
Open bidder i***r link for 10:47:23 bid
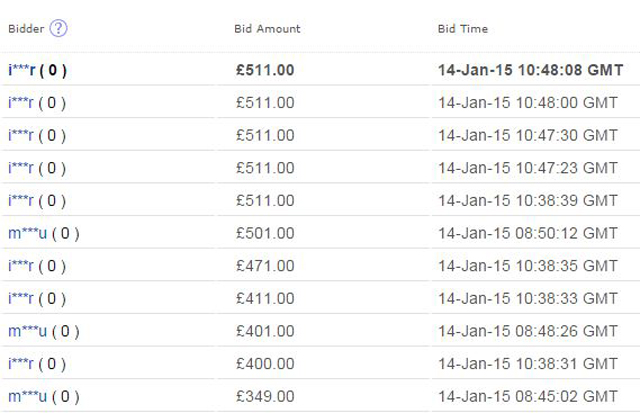tap(21, 168)
